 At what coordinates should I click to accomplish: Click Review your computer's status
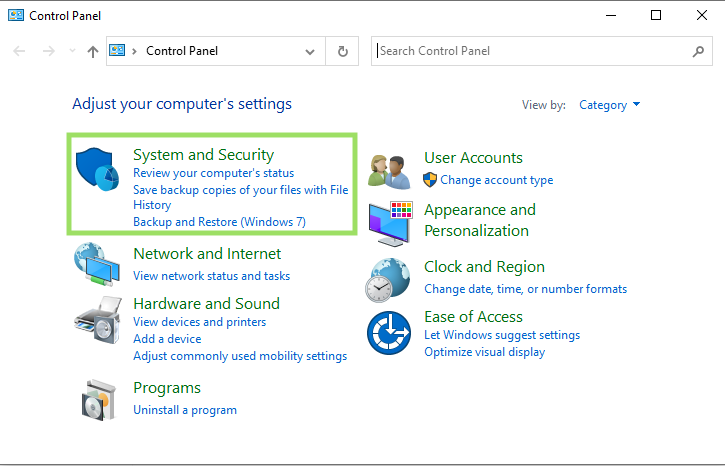click(x=214, y=173)
